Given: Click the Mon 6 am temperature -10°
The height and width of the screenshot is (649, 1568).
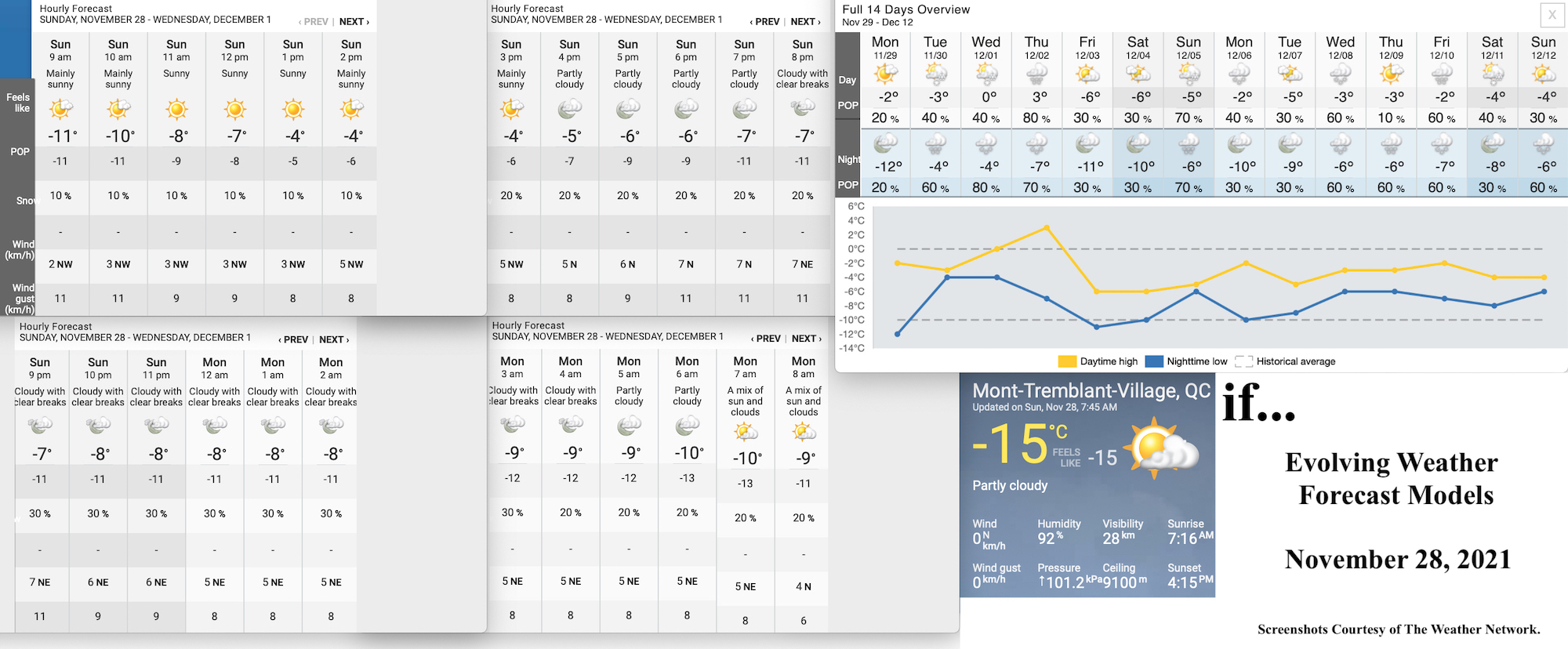Looking at the screenshot, I should [x=688, y=453].
